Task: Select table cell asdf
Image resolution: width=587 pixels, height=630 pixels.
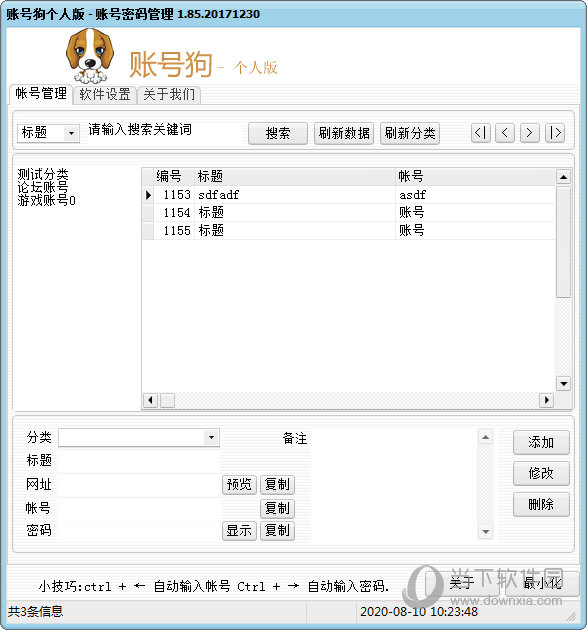Action: point(475,195)
